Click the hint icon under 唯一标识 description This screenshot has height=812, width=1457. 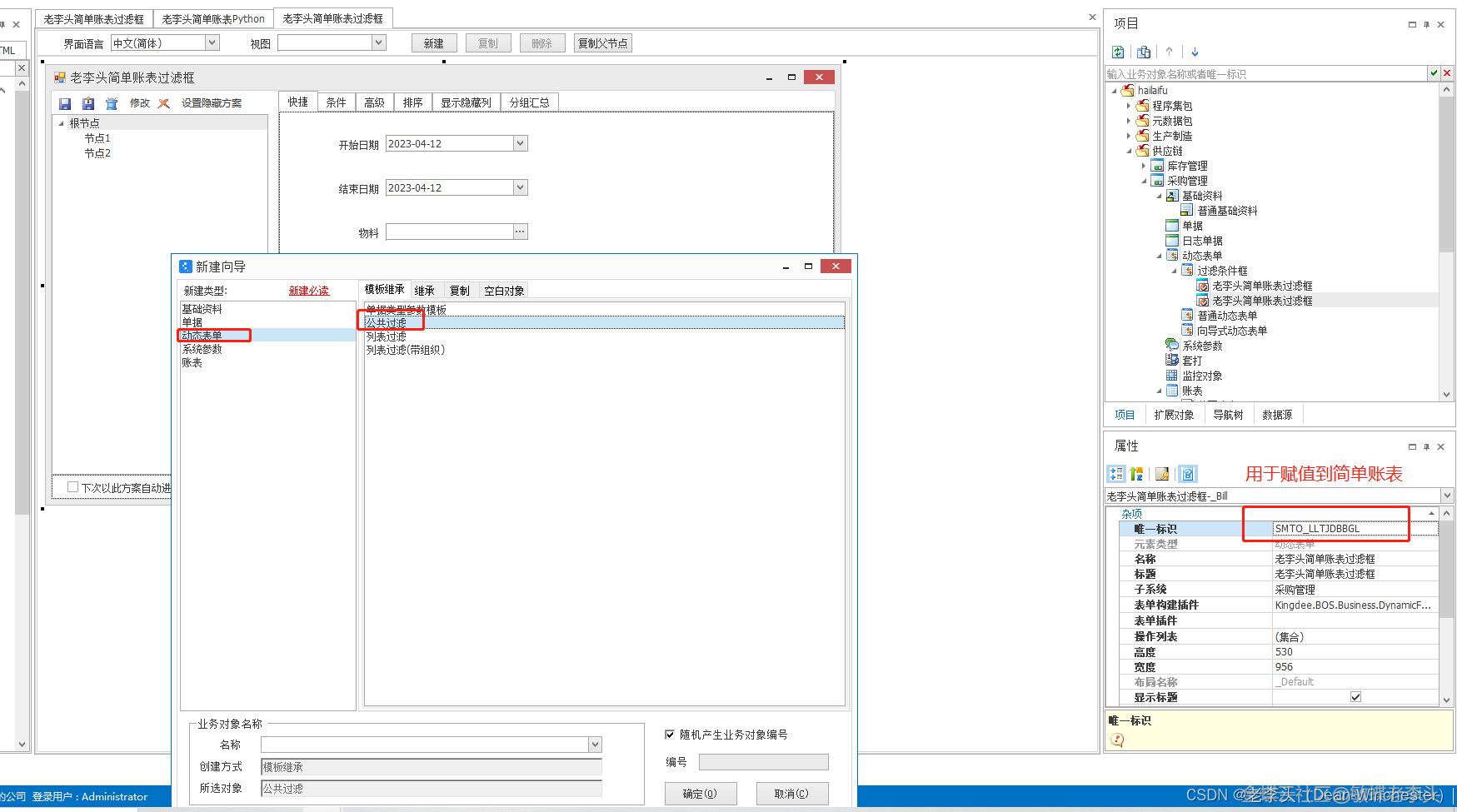1117,740
